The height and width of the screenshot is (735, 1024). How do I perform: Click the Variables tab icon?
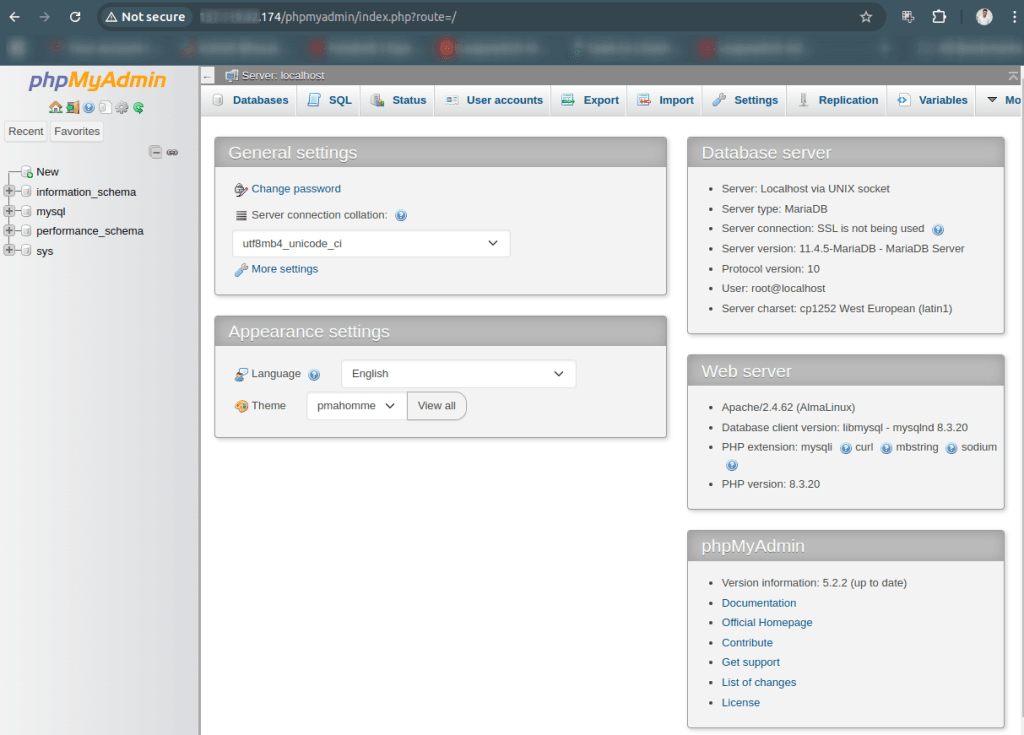(x=904, y=100)
